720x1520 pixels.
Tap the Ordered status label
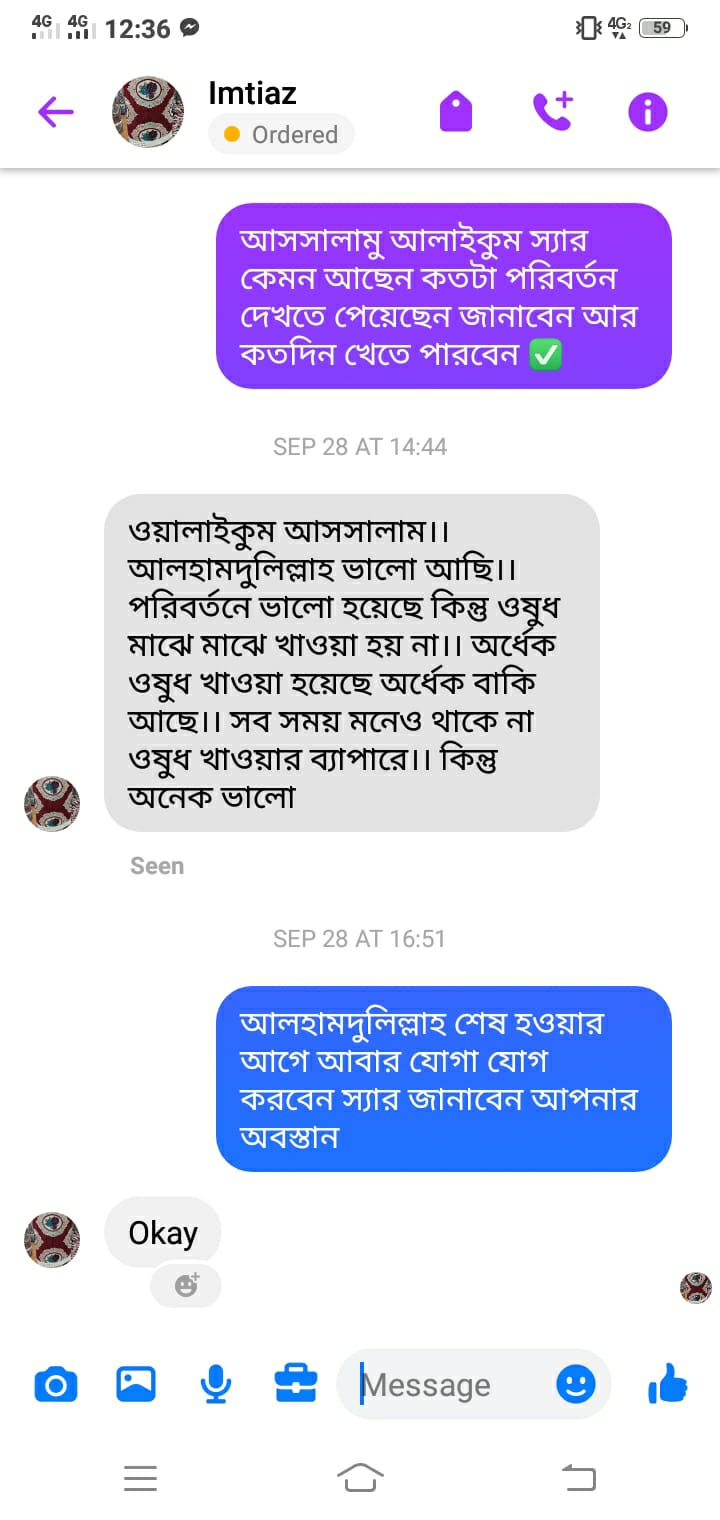[281, 134]
